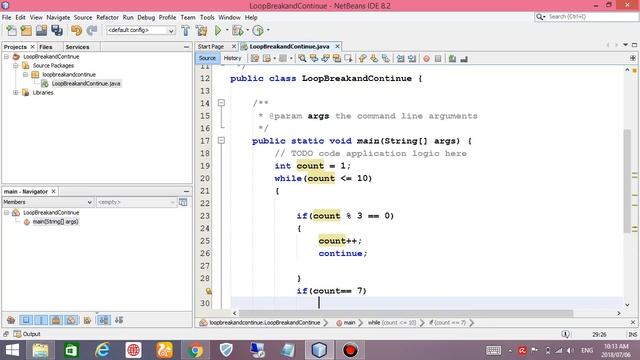Toggle Show Fields filter in Navigator
Image resolution: width=640 pixels, height=360 pixels.
tap(26, 320)
